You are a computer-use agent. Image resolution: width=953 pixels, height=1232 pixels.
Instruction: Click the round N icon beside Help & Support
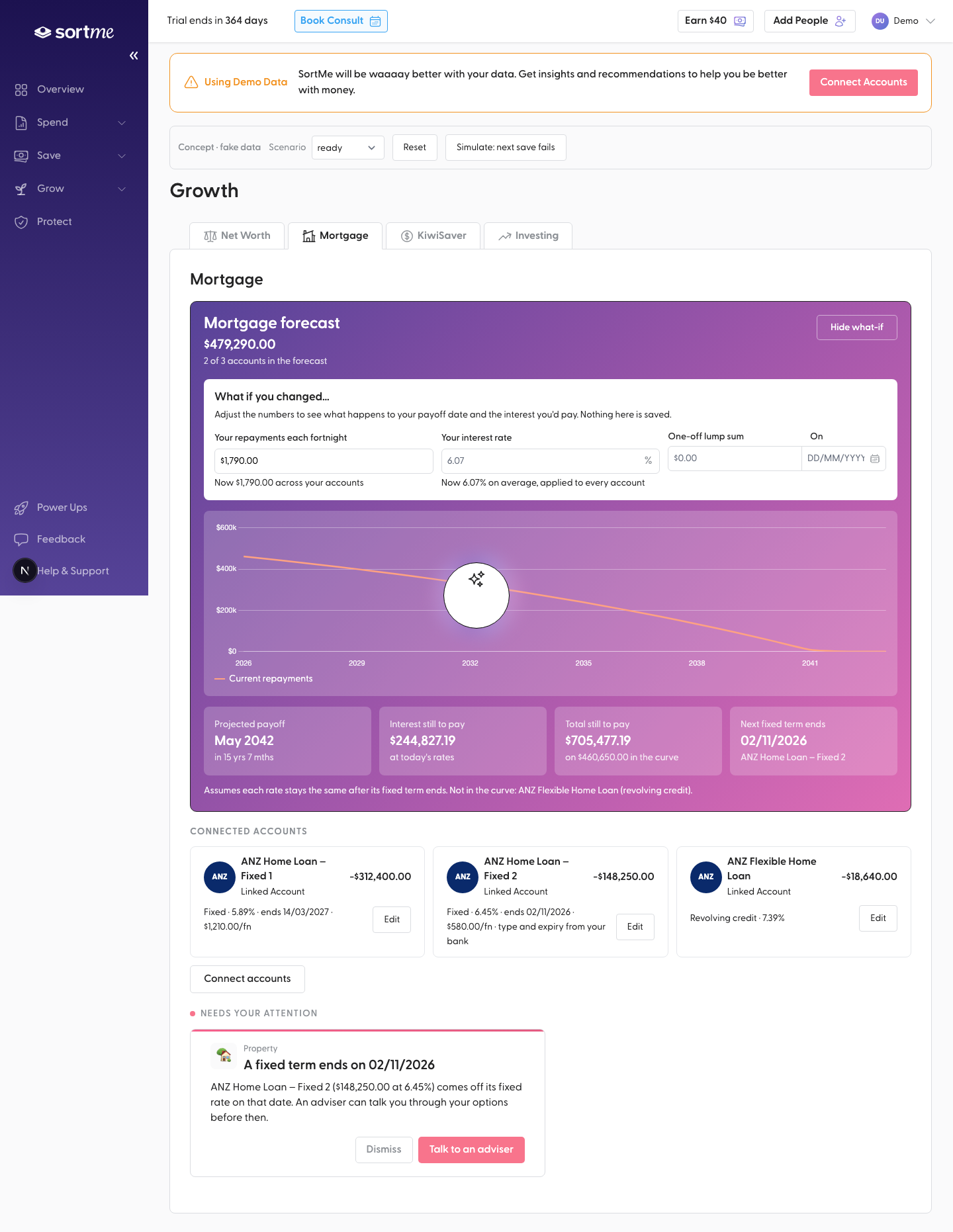pyautogui.click(x=25, y=570)
